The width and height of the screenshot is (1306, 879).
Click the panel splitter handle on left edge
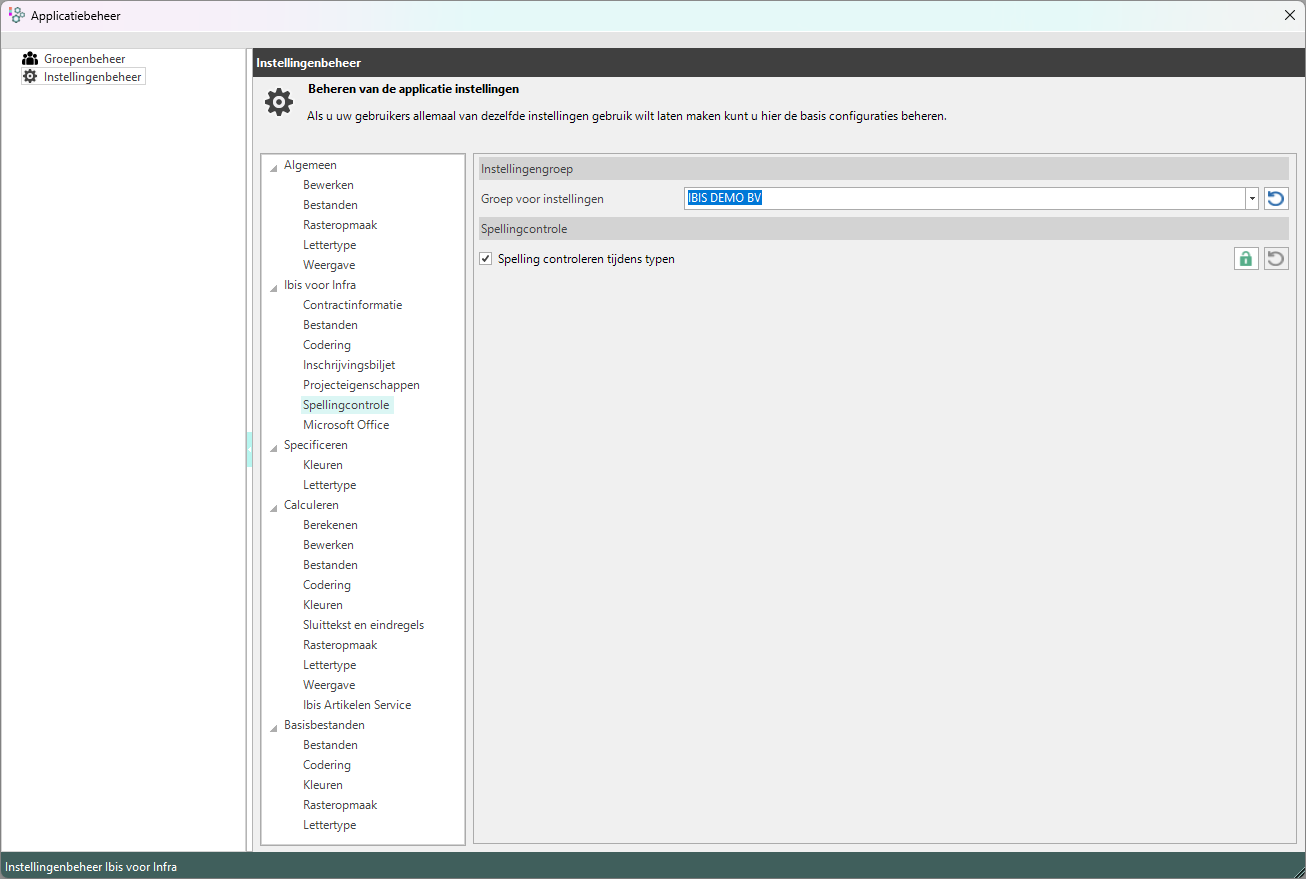point(249,450)
